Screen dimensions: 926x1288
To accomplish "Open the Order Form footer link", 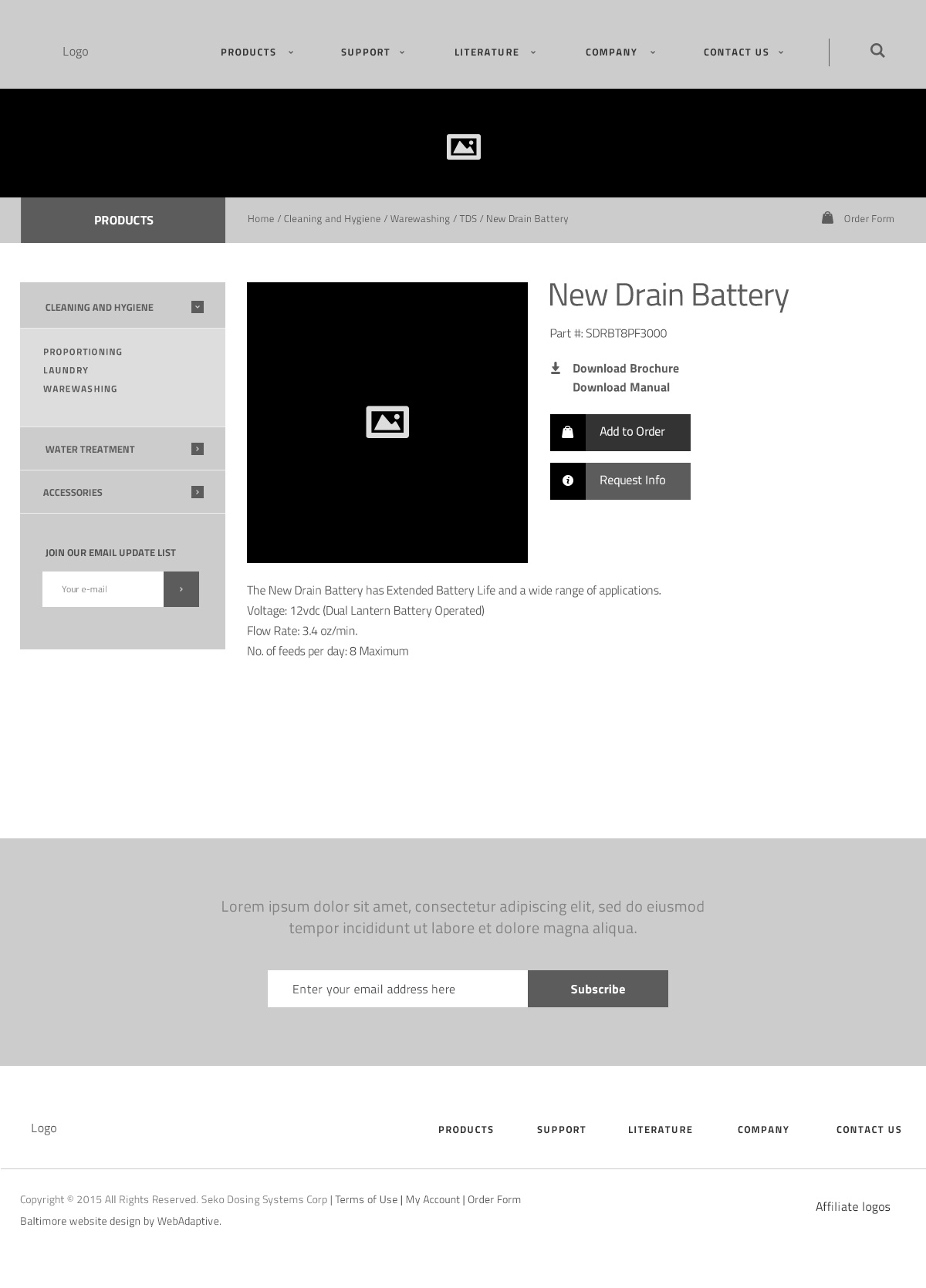I will [494, 1199].
